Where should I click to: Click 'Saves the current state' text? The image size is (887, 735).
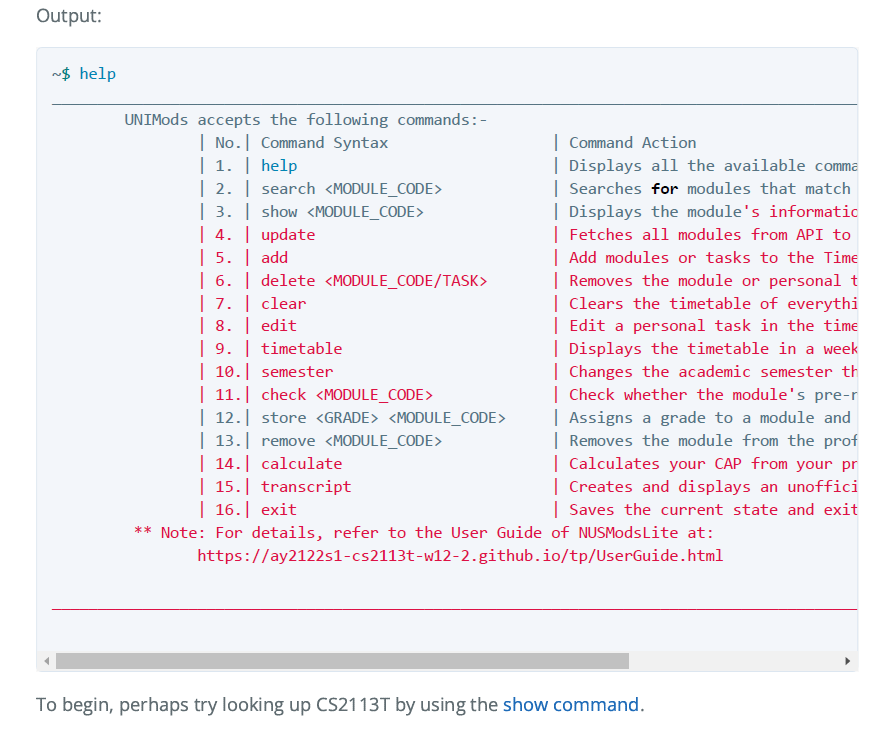(x=673, y=510)
